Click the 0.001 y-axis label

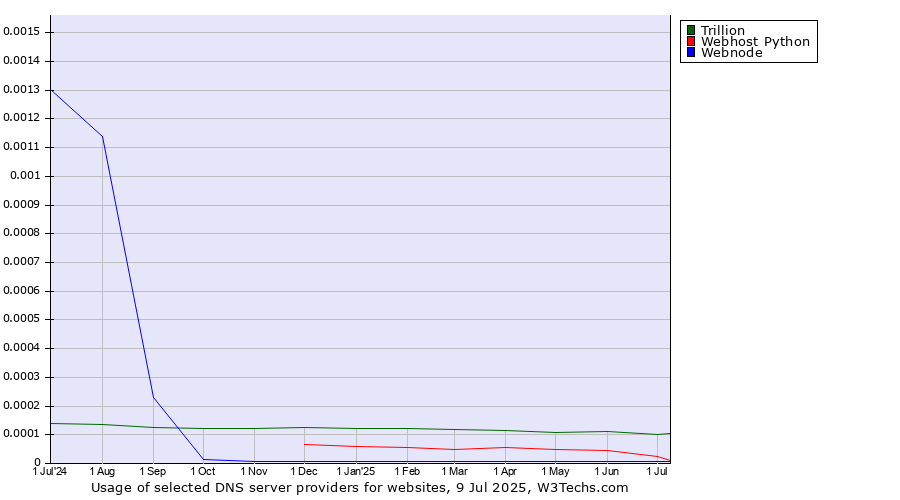point(25,176)
